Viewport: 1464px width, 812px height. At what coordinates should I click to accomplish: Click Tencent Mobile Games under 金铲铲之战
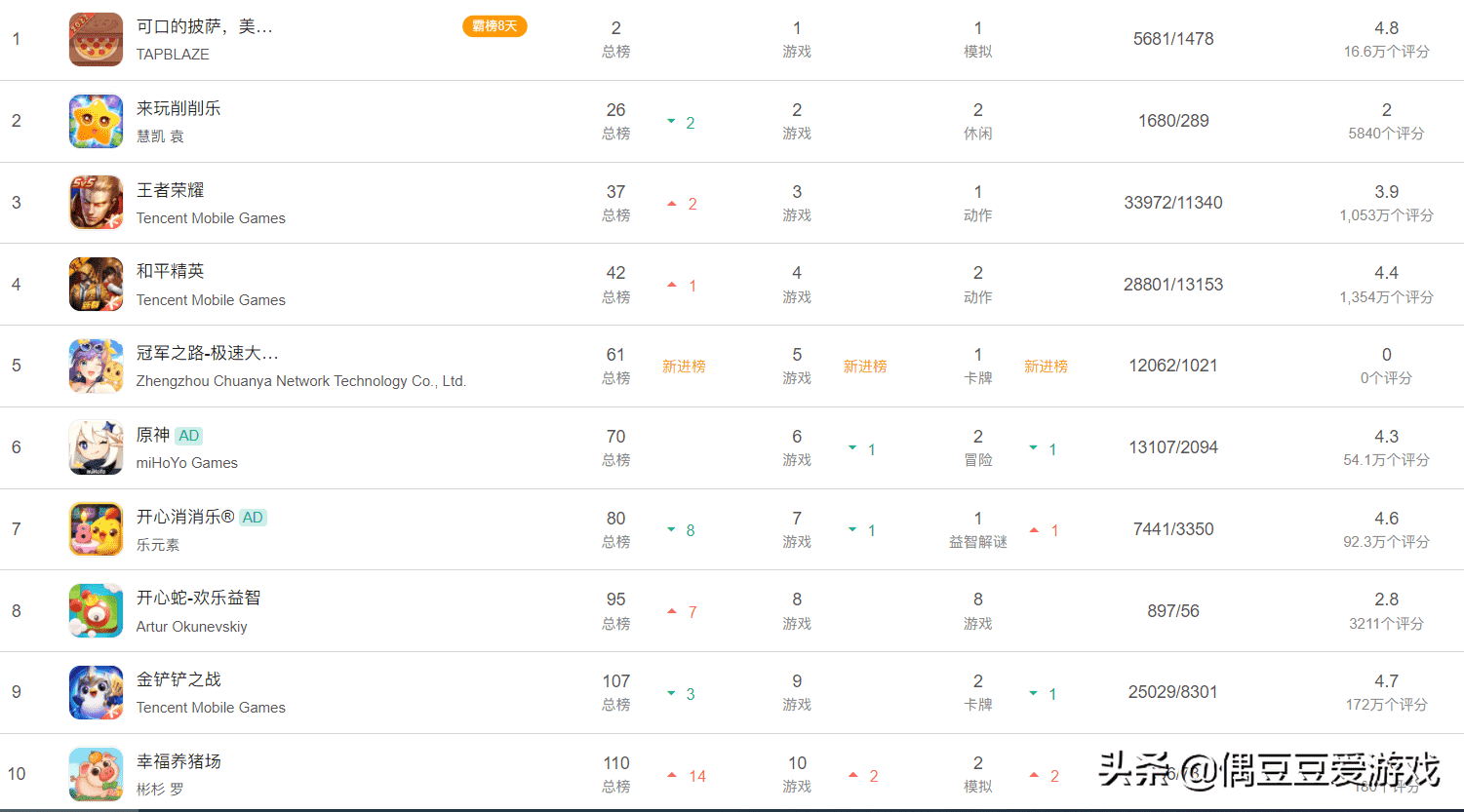(211, 708)
